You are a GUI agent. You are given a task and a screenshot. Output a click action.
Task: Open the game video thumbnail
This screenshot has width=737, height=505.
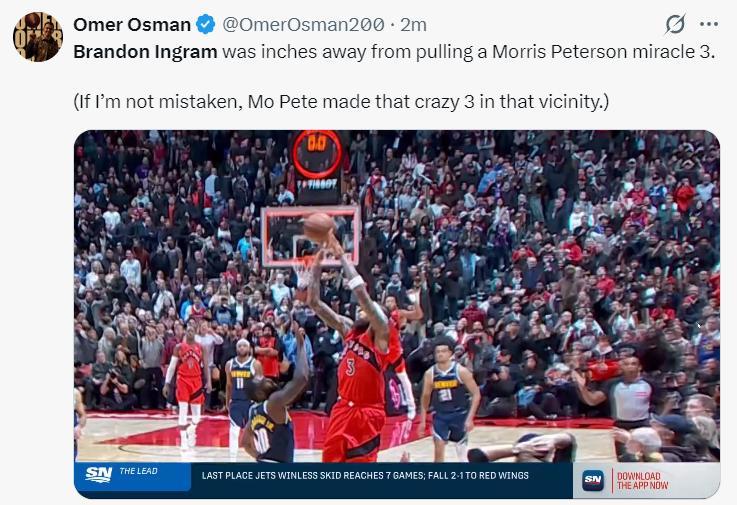click(397, 314)
